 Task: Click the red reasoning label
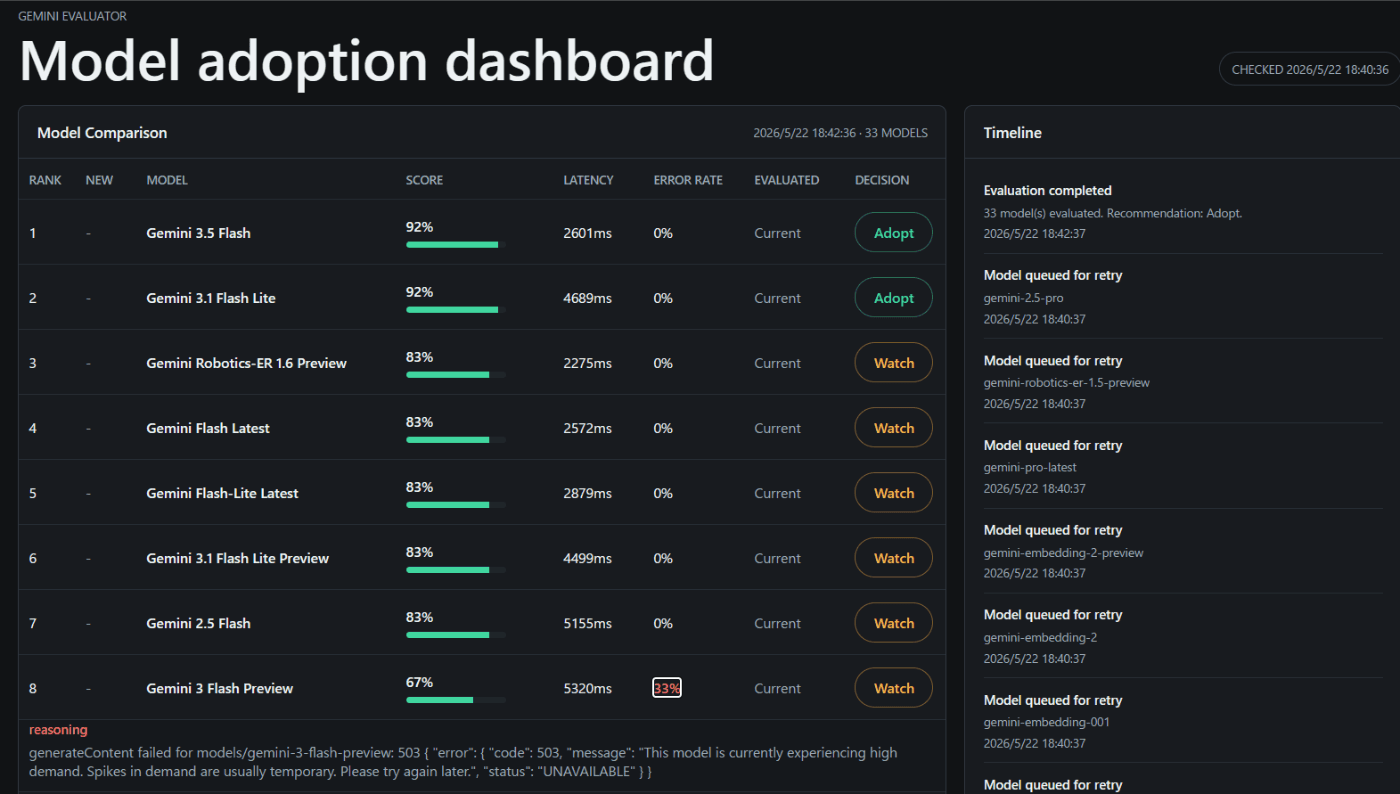coord(58,730)
